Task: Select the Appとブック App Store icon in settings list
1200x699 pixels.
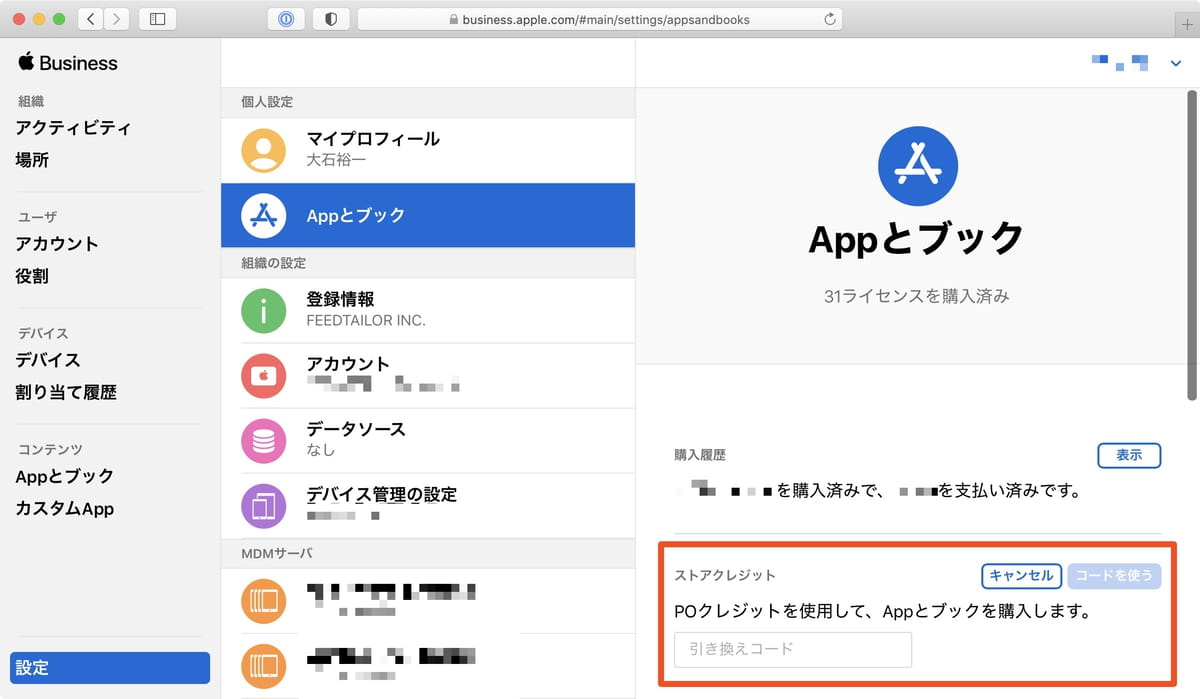Action: 264,215
